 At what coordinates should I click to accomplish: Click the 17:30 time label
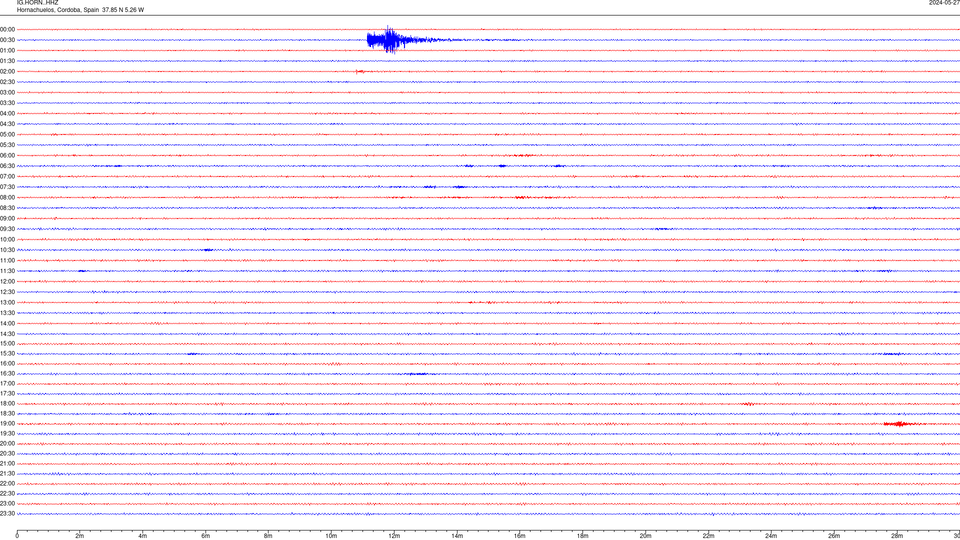click(x=7, y=394)
